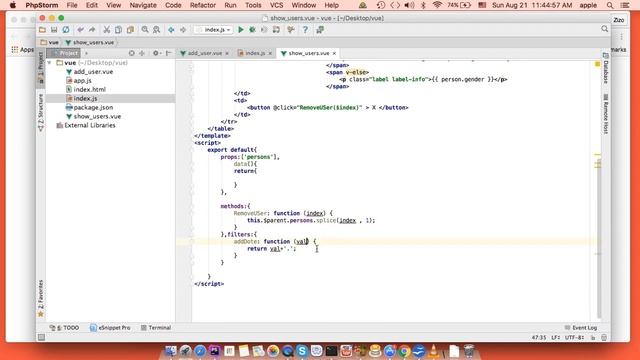Open the LF line separator selector
The height and width of the screenshot is (360, 640).
556,338
